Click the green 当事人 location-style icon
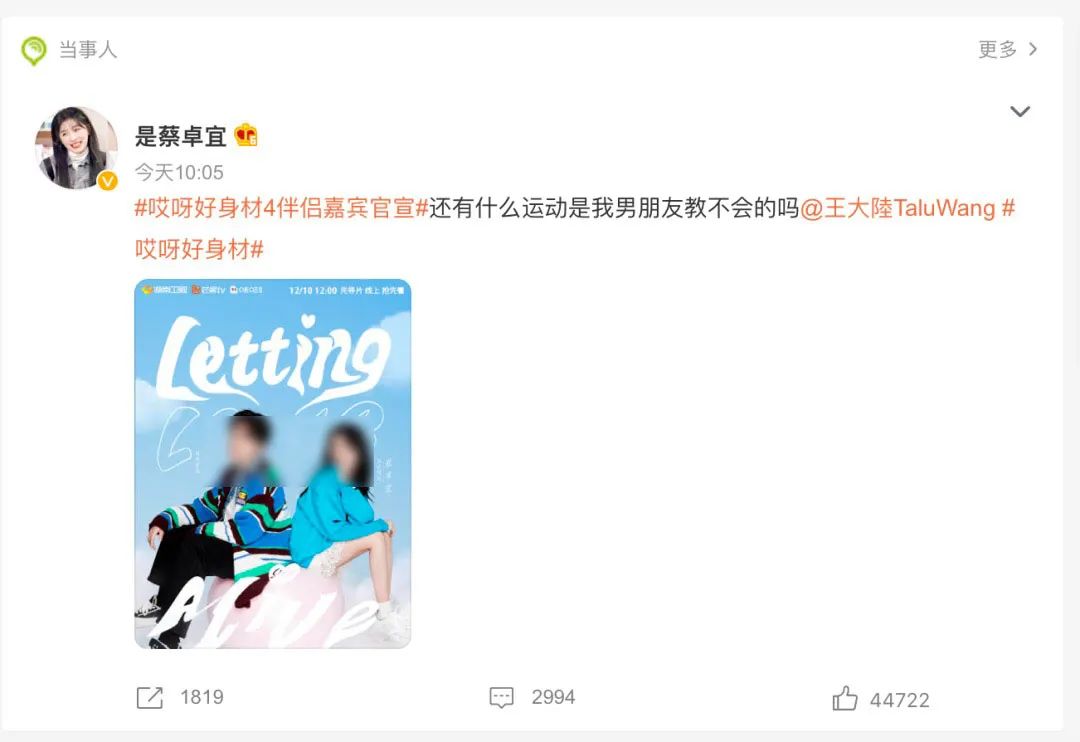1080x742 pixels. 34,50
